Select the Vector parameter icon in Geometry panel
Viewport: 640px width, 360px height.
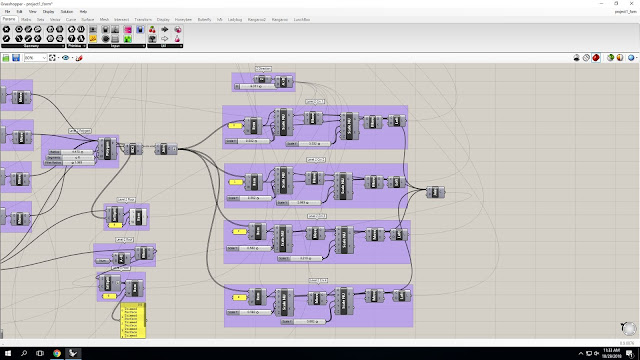(x=6, y=39)
